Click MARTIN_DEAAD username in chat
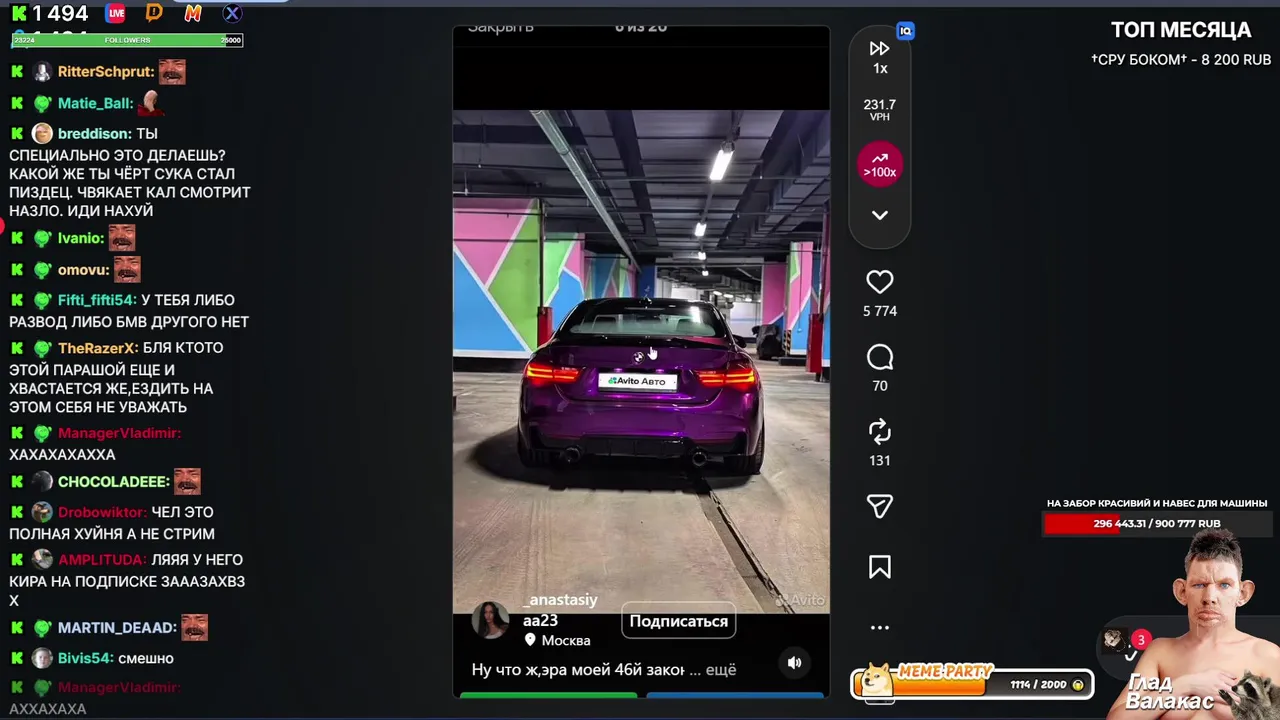 tap(117, 628)
